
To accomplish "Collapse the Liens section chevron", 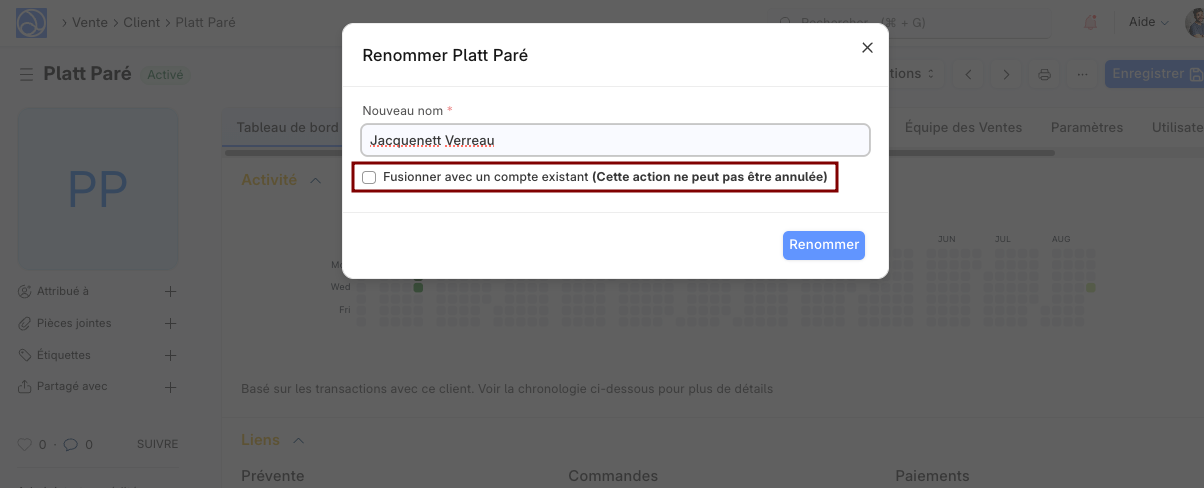I will (298, 440).
